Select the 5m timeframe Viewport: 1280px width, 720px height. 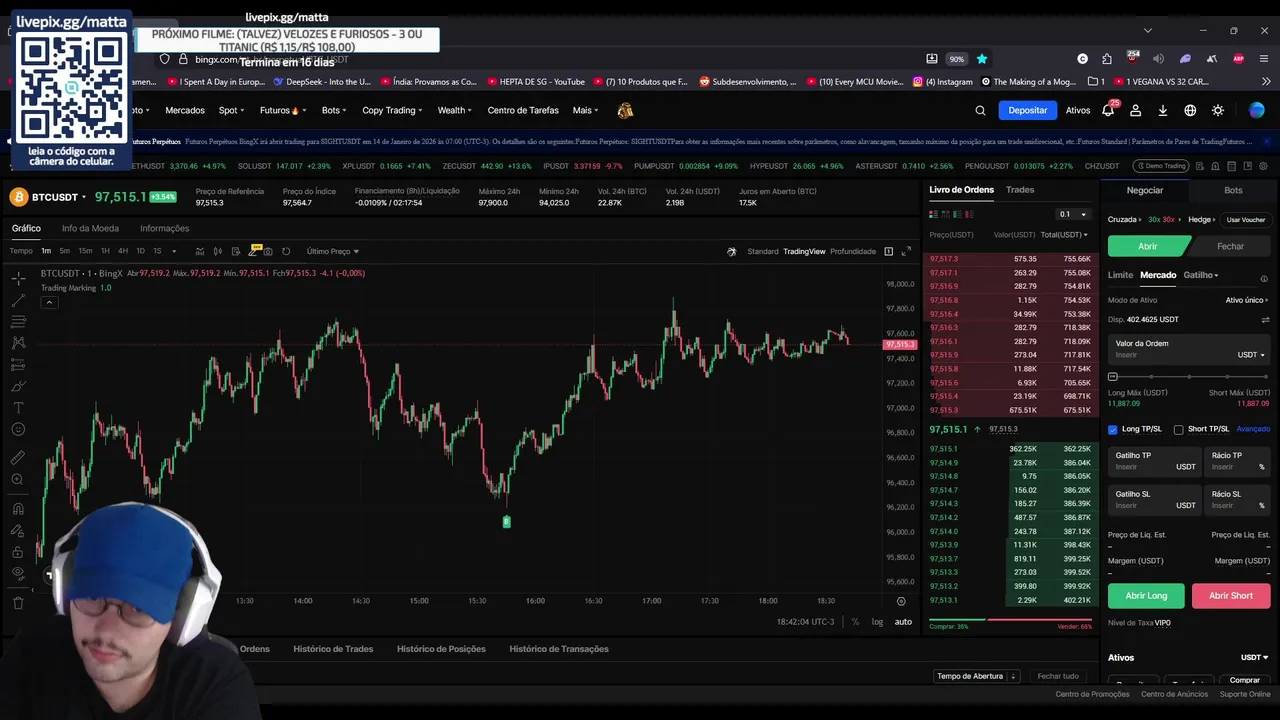[x=64, y=251]
